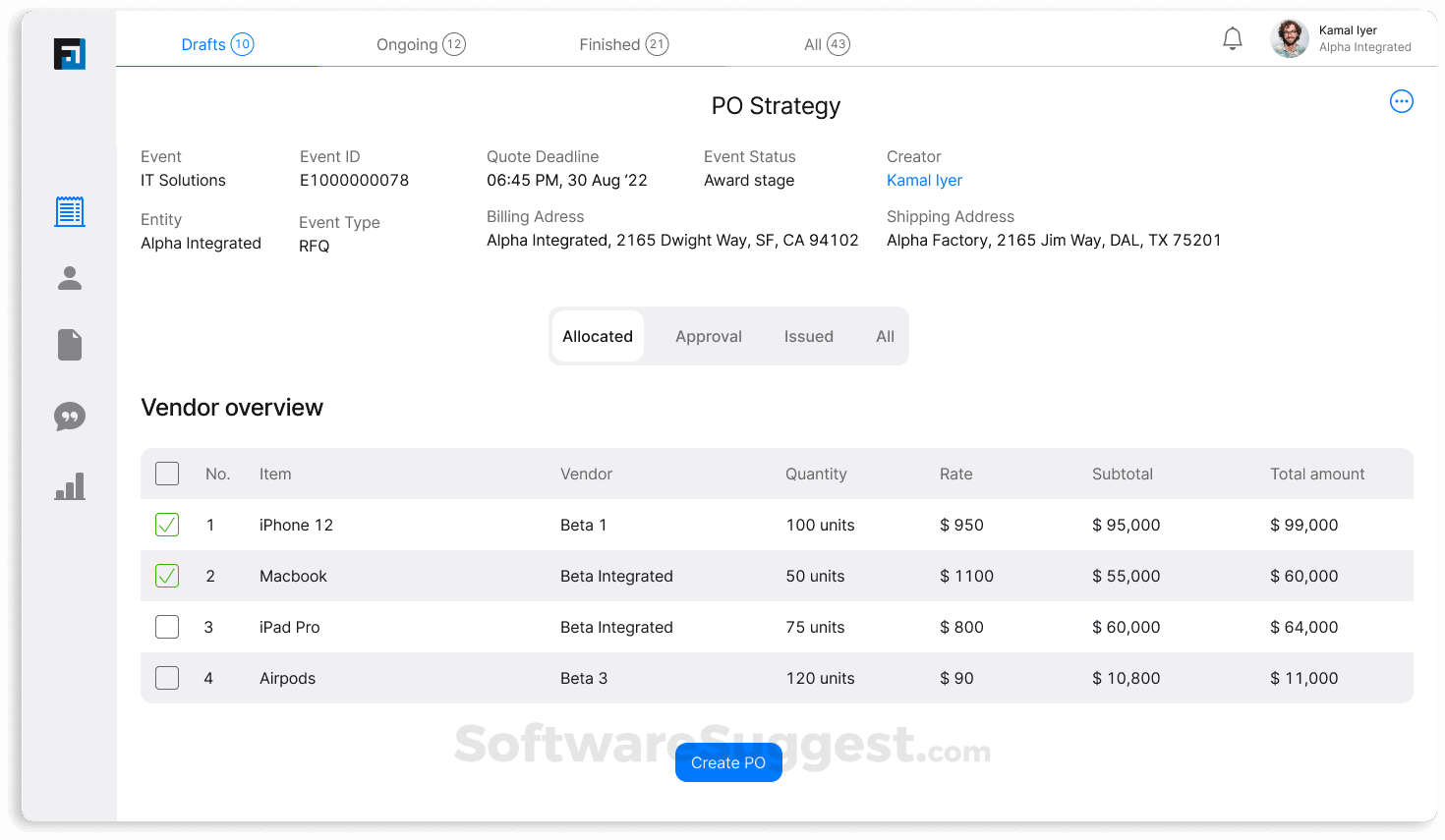Check the iPad Pro row checkbox
Image resolution: width=1445 pixels, height=840 pixels.
166,627
